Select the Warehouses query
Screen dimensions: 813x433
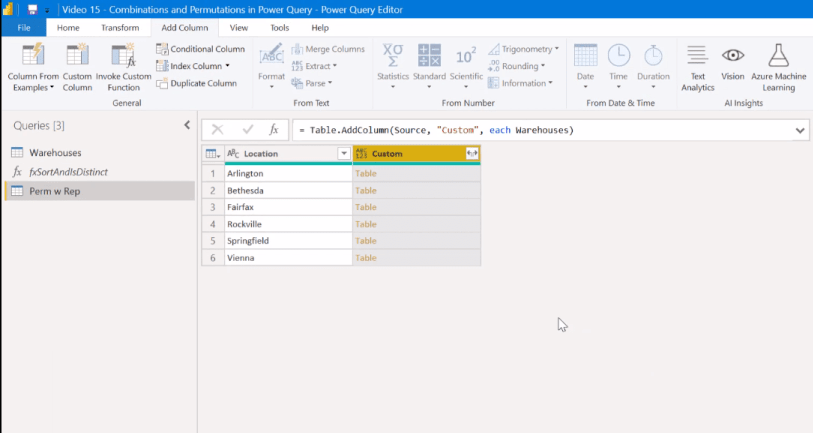(x=99, y=152)
